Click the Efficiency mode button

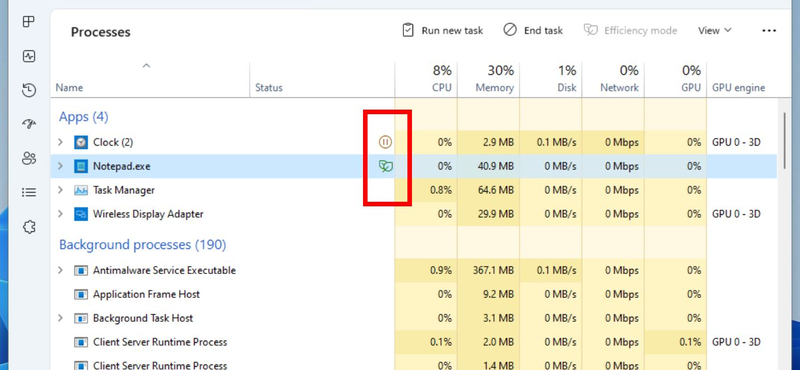point(631,31)
